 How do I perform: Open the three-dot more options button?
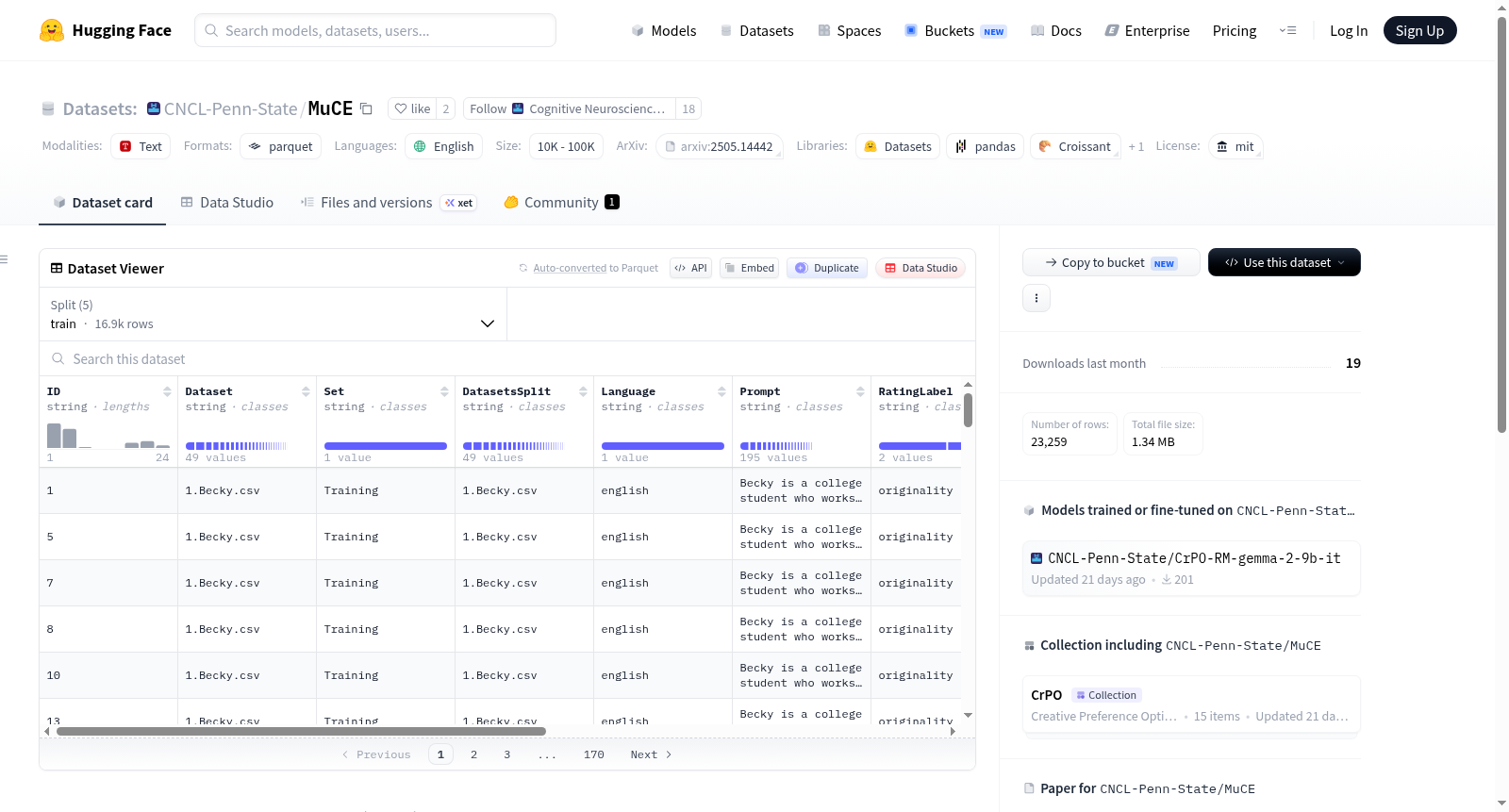(1036, 298)
